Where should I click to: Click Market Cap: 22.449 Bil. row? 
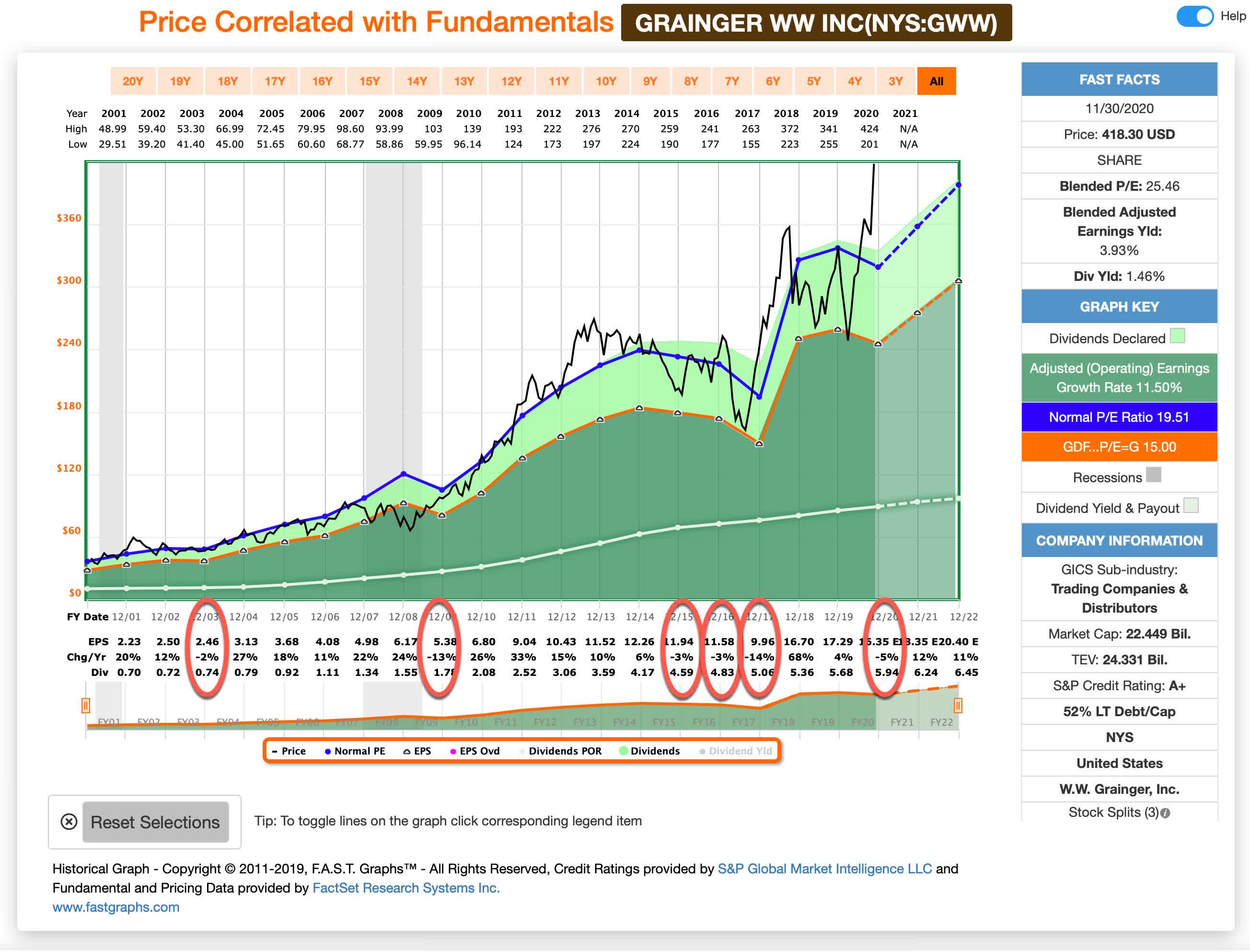tap(1119, 634)
